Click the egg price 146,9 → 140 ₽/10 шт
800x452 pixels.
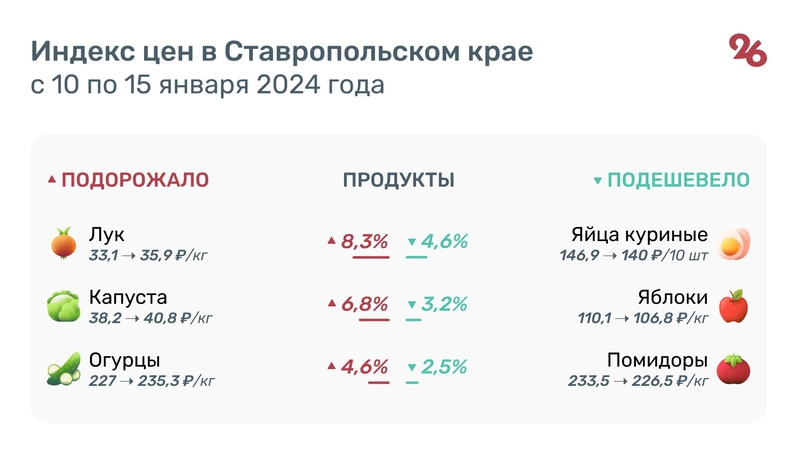634,256
